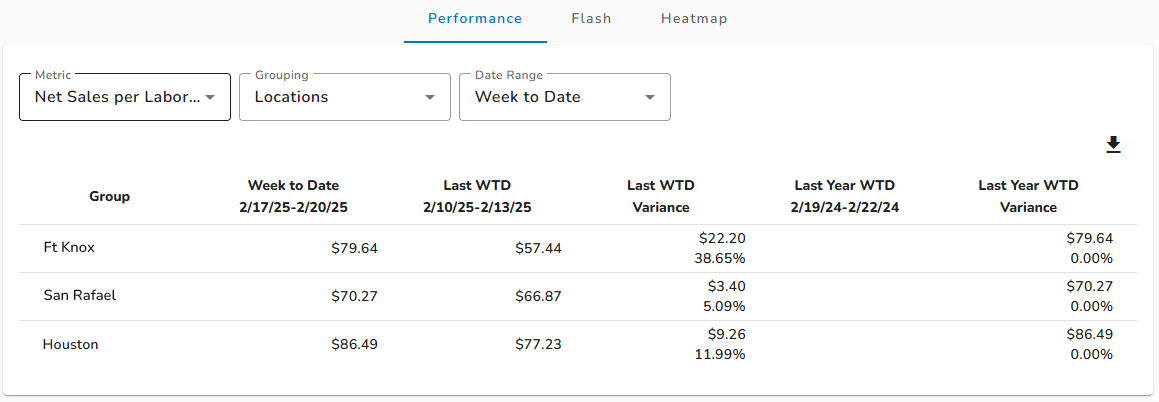Select the San Rafael location row
Image resolution: width=1159 pixels, height=402 pixels.
[578, 296]
